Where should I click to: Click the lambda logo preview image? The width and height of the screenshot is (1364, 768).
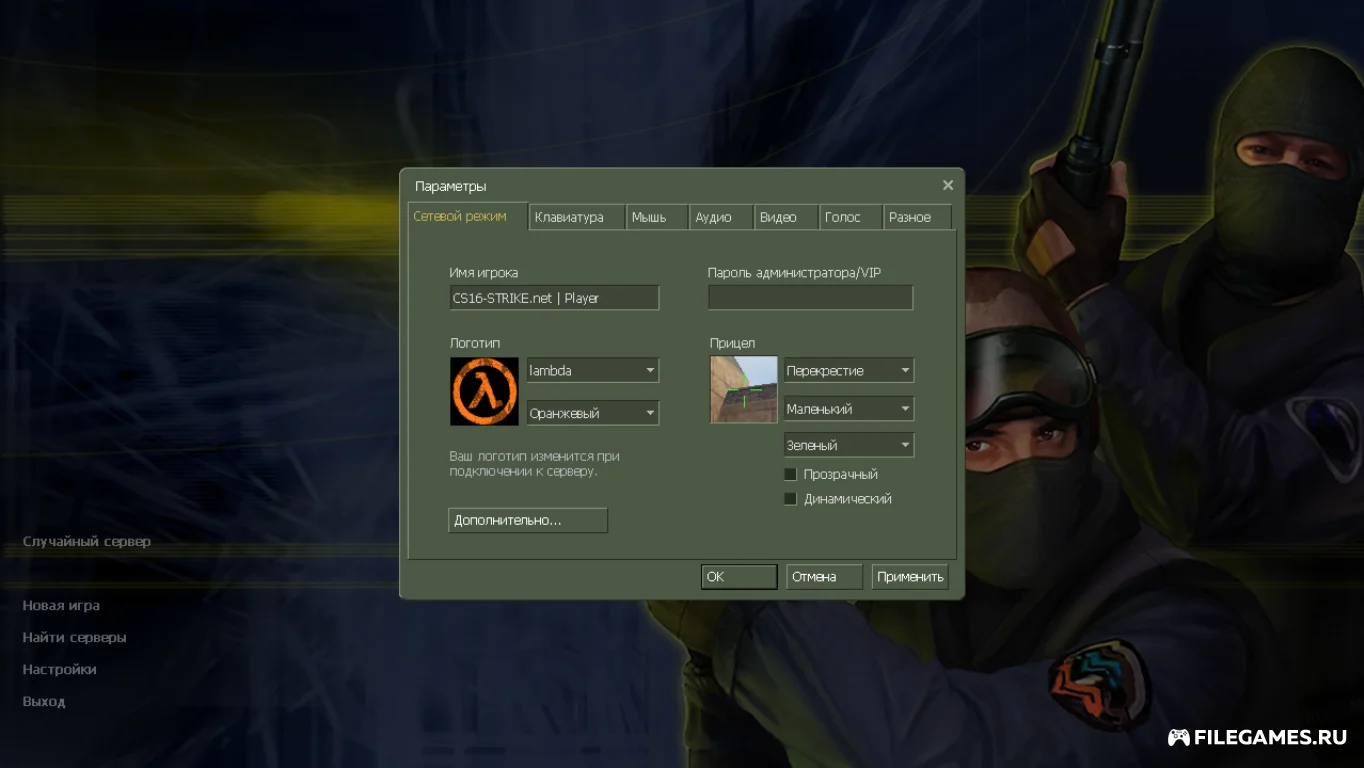pos(484,391)
